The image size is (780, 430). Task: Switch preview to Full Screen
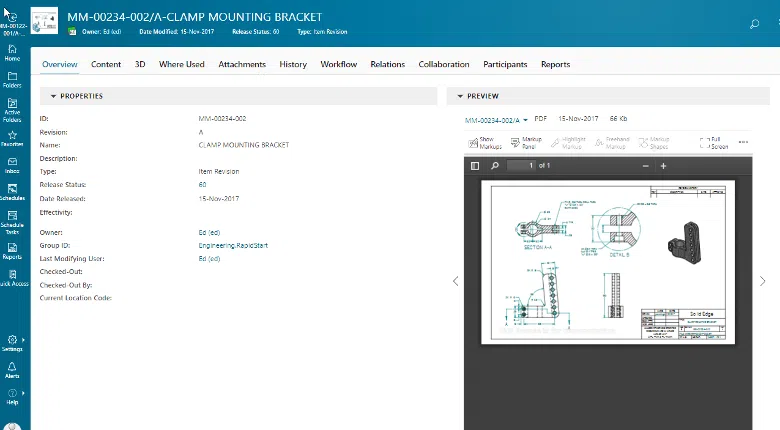click(714, 143)
